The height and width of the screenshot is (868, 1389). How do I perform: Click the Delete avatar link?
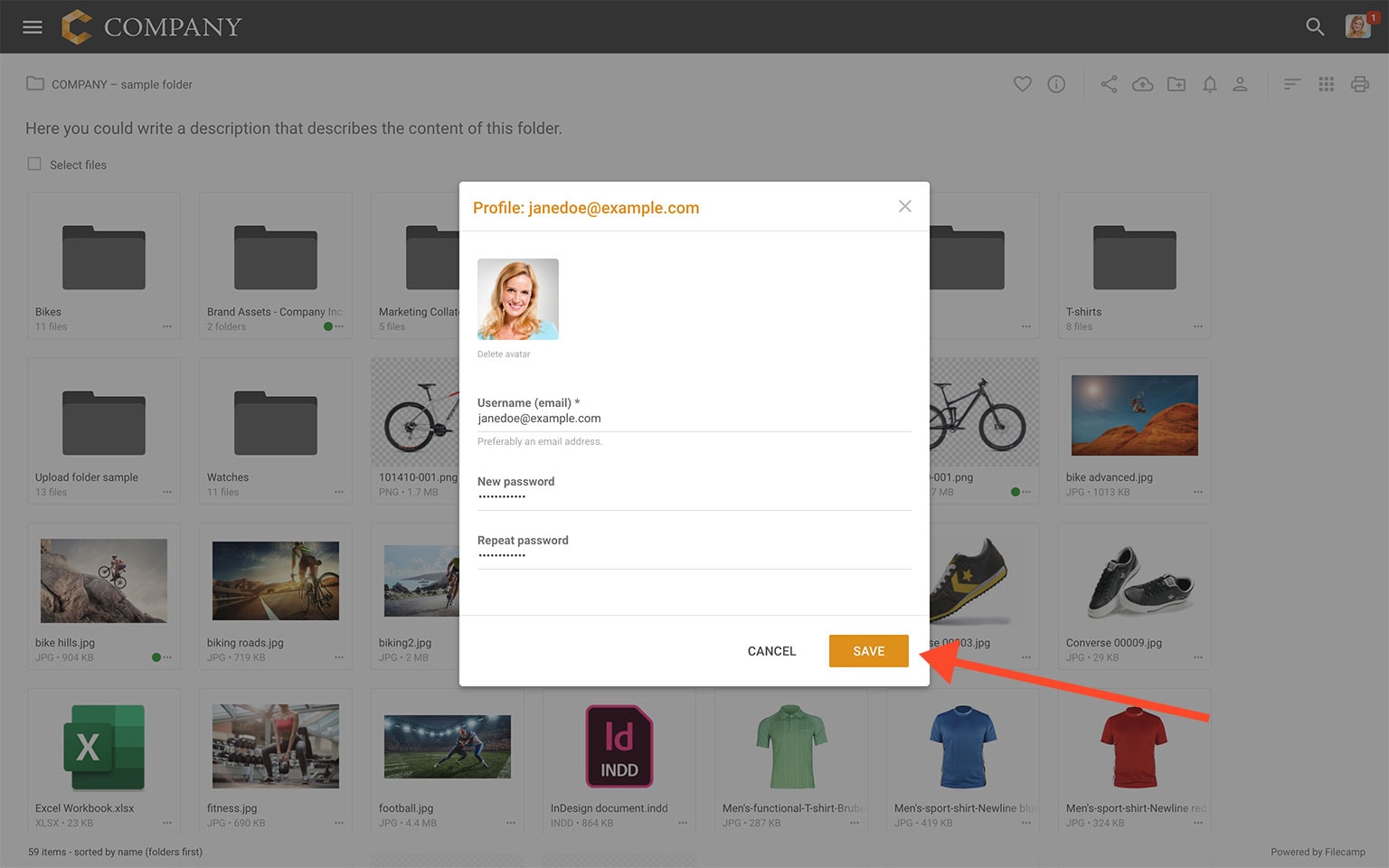[504, 354]
